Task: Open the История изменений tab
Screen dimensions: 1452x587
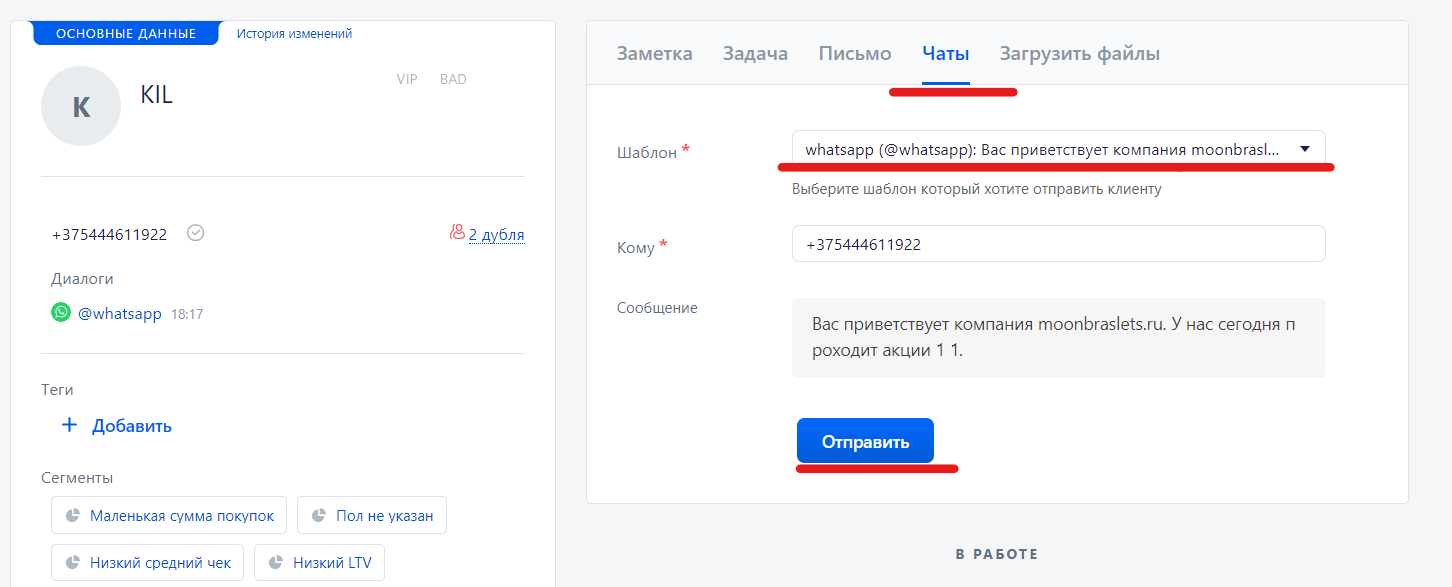Action: tap(294, 33)
